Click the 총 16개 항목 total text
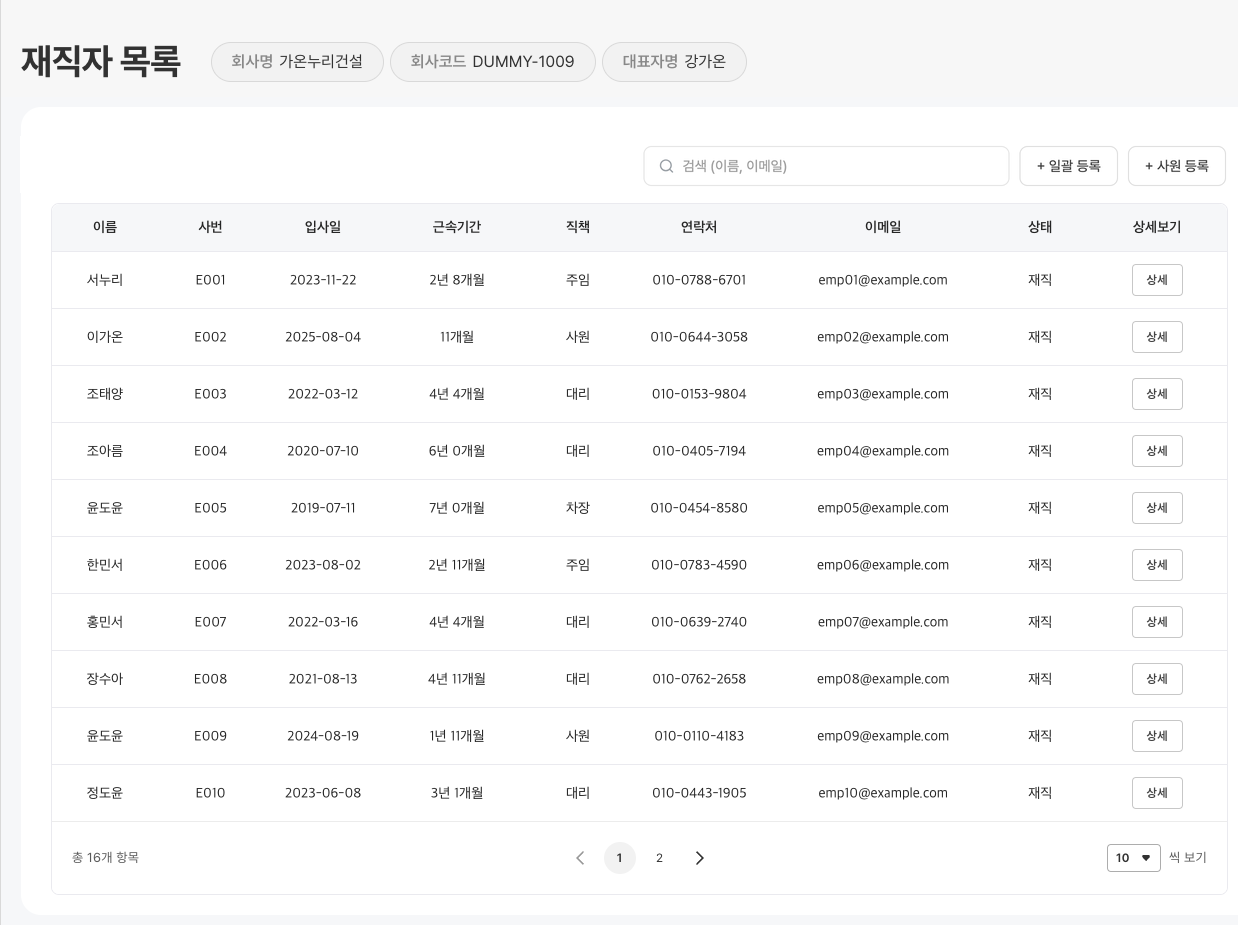1238x925 pixels. click(x=105, y=858)
